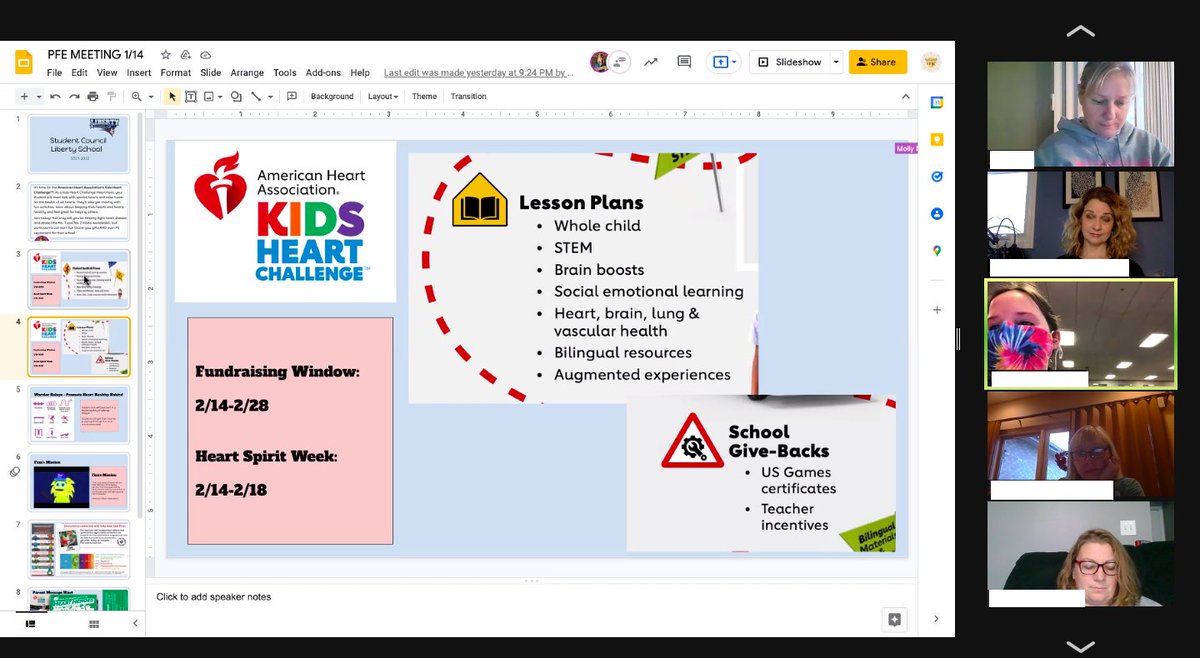Insert a text box
Image resolution: width=1200 pixels, height=658 pixels.
191,96
